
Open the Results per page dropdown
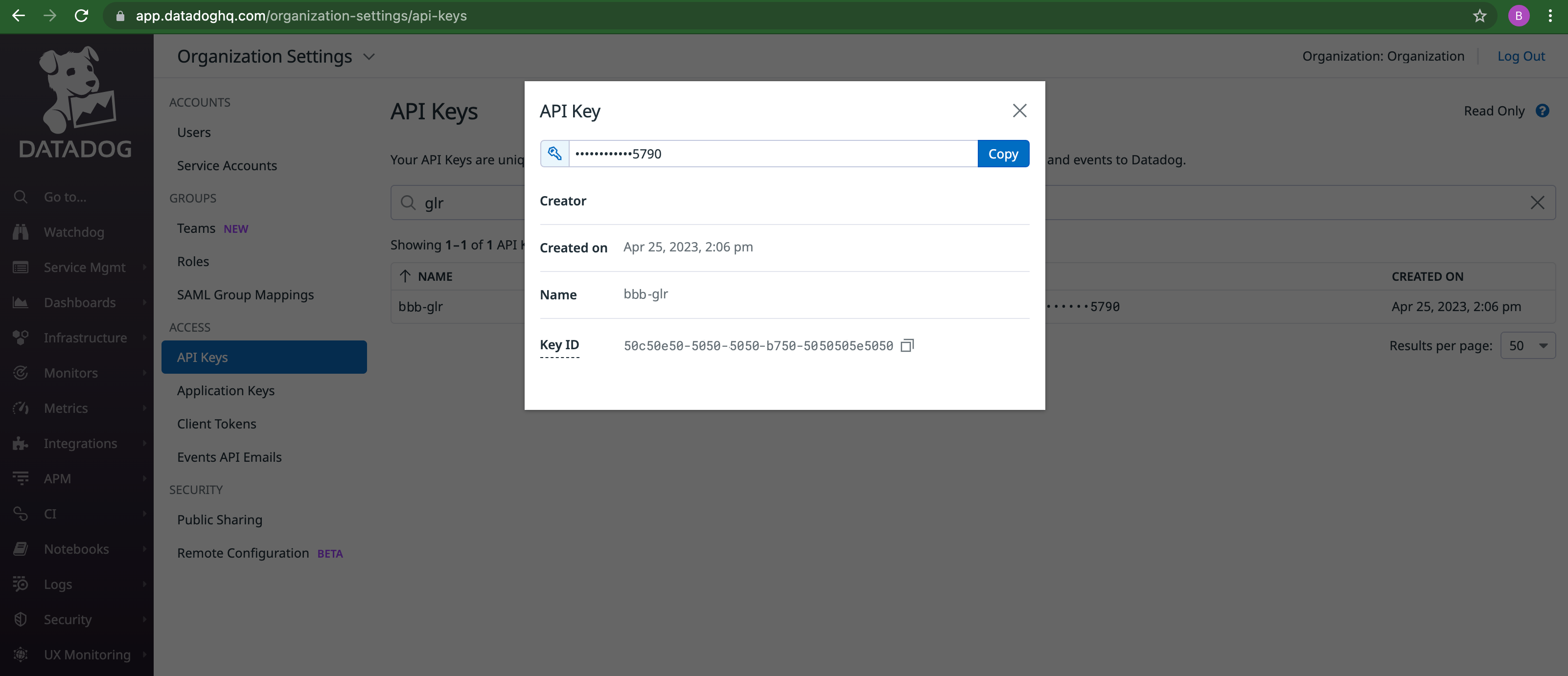[x=1528, y=345]
